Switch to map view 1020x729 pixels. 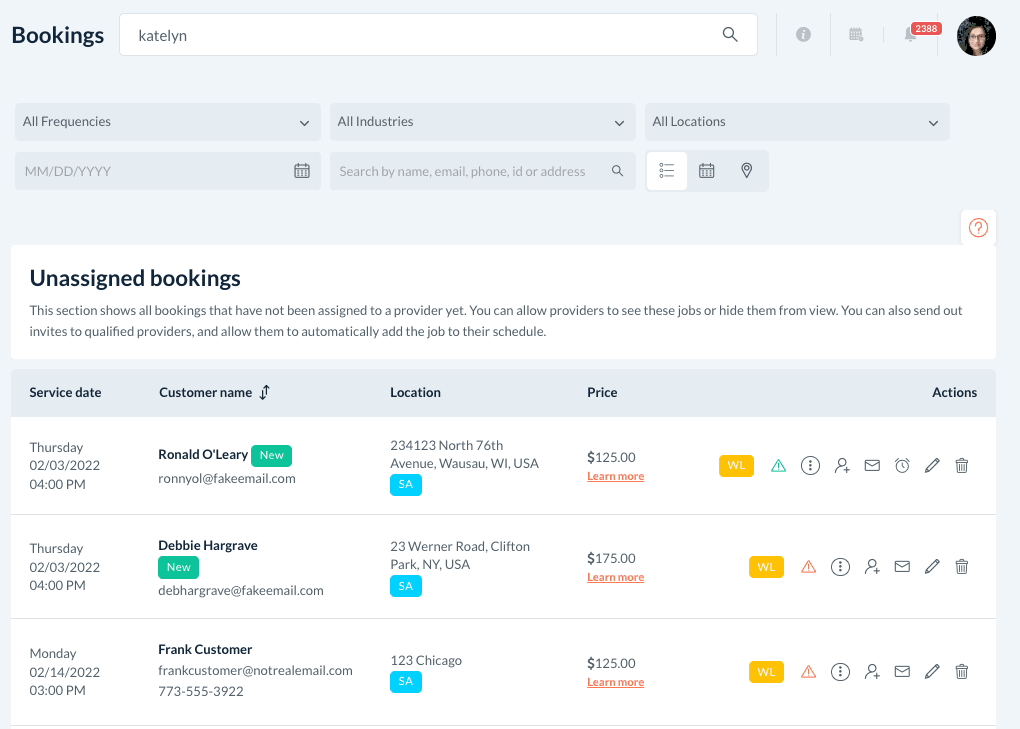click(746, 171)
